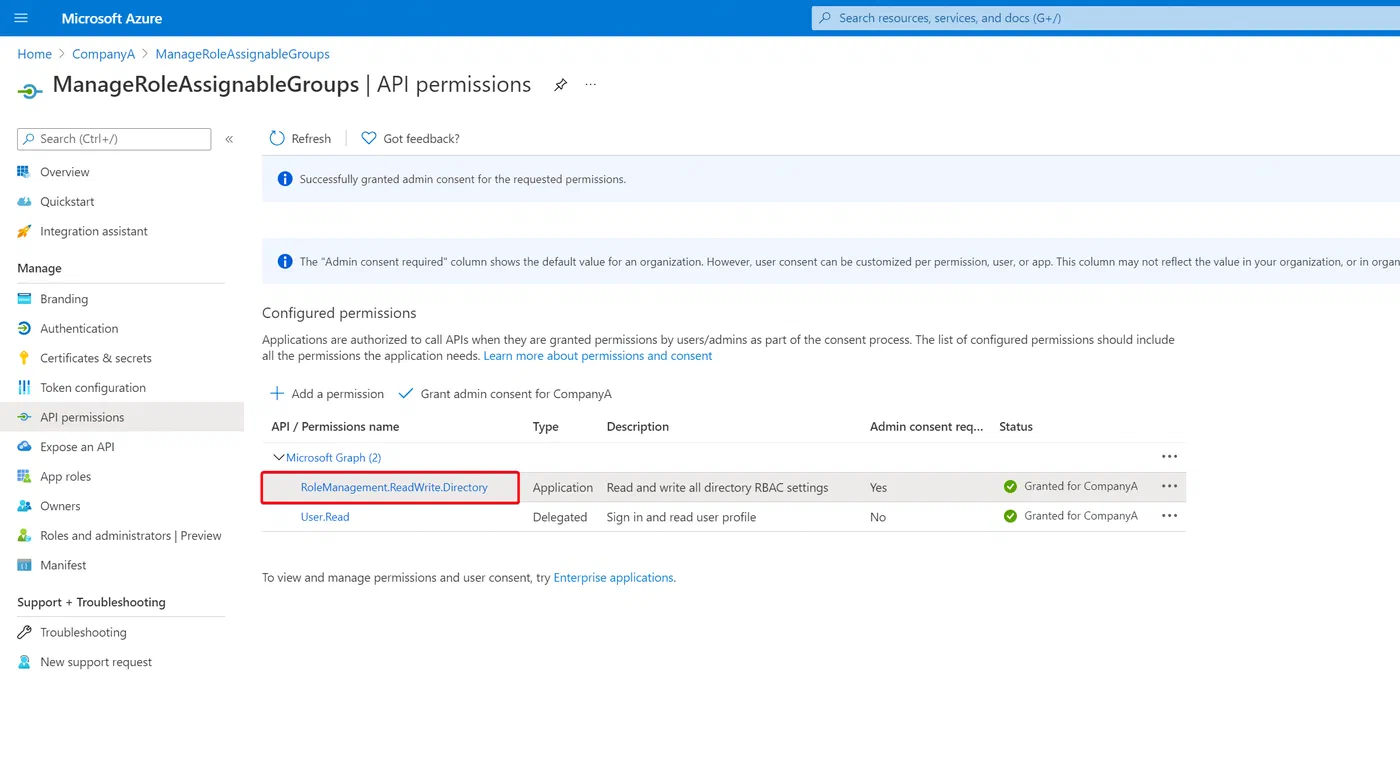Open the Enterprise applications link
1400x774 pixels.
point(613,577)
